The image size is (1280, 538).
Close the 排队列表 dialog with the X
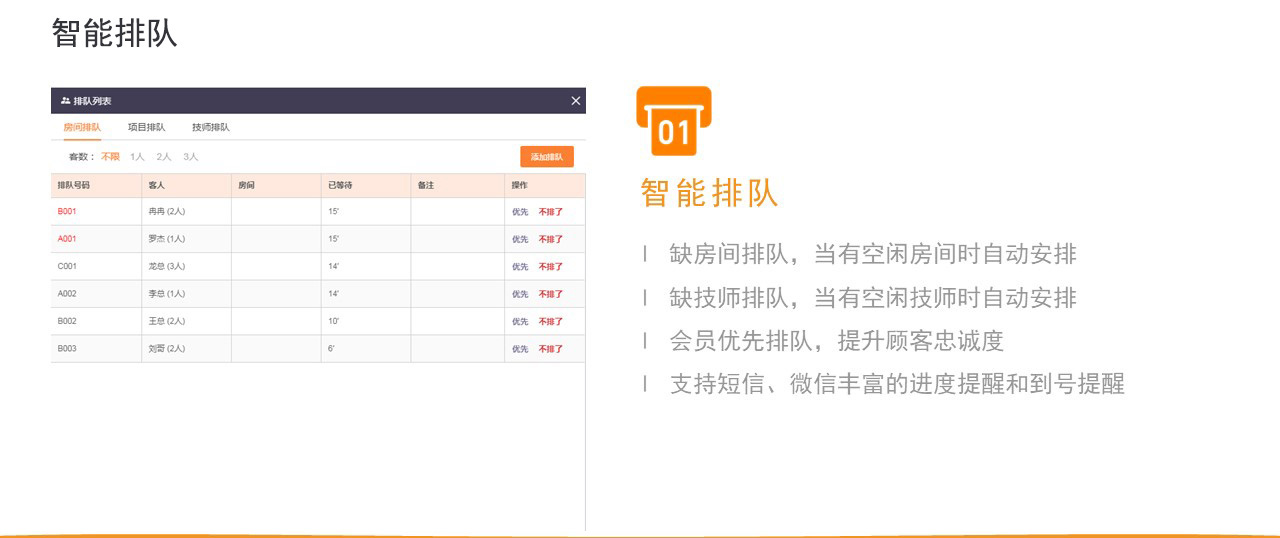tap(576, 101)
